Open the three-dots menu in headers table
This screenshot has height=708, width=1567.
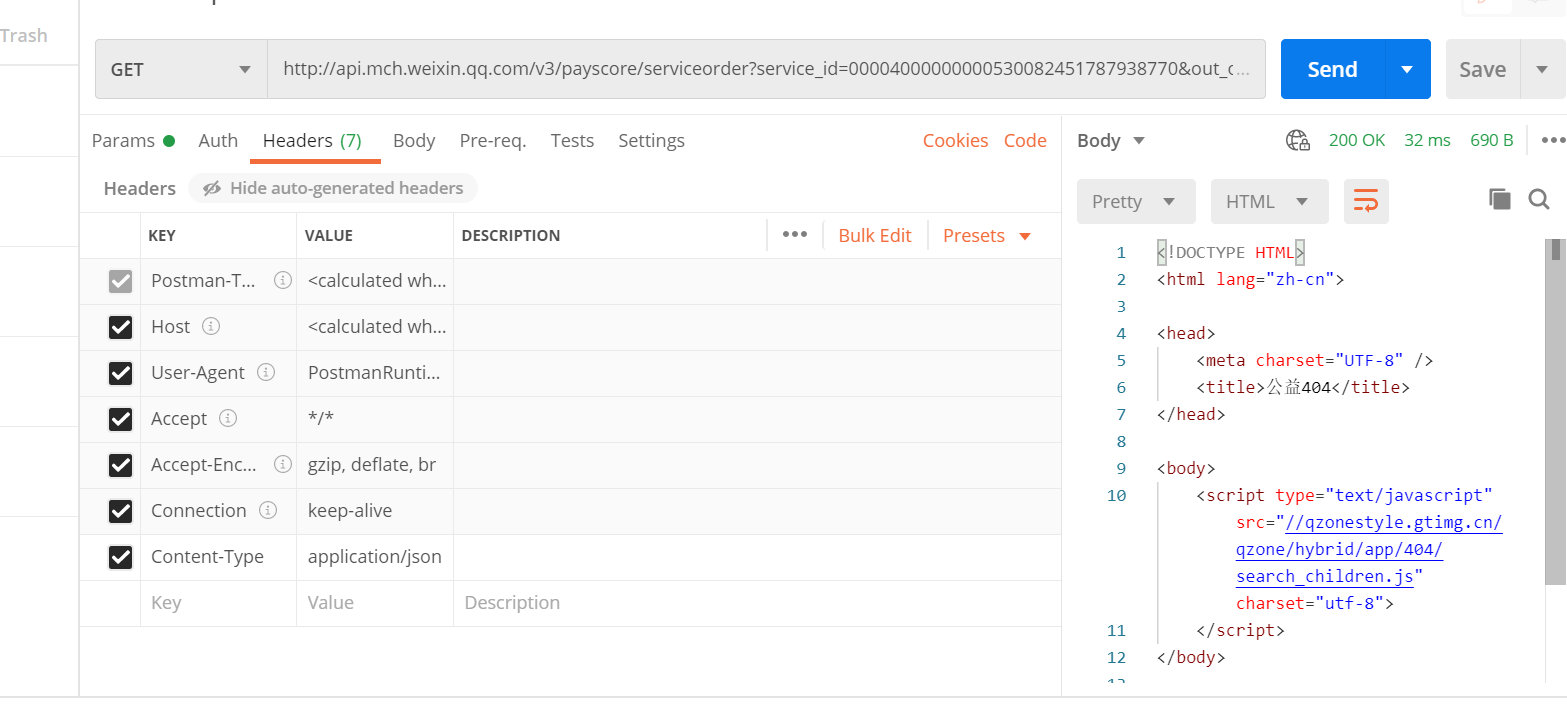pyautogui.click(x=795, y=235)
